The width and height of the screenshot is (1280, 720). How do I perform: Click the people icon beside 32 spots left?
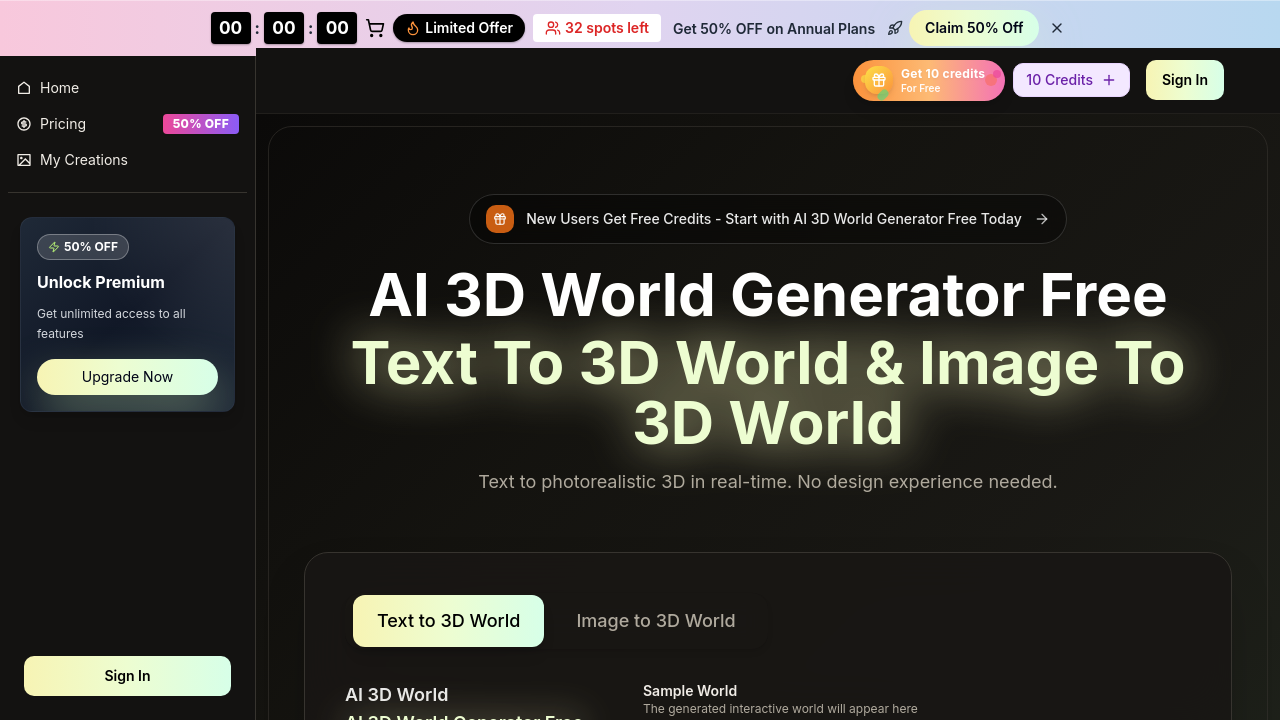[552, 28]
